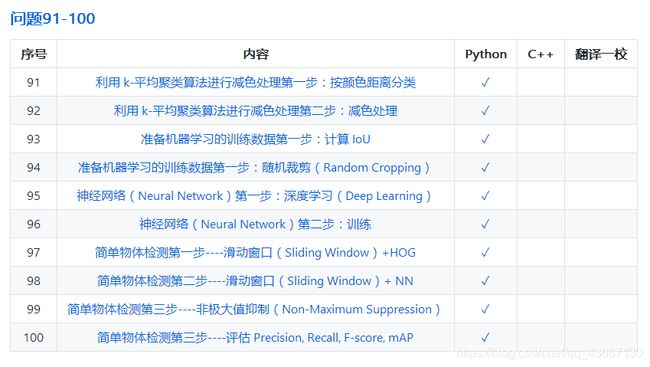Click the number cell 99
This screenshot has height=367, width=650.
tap(34, 309)
